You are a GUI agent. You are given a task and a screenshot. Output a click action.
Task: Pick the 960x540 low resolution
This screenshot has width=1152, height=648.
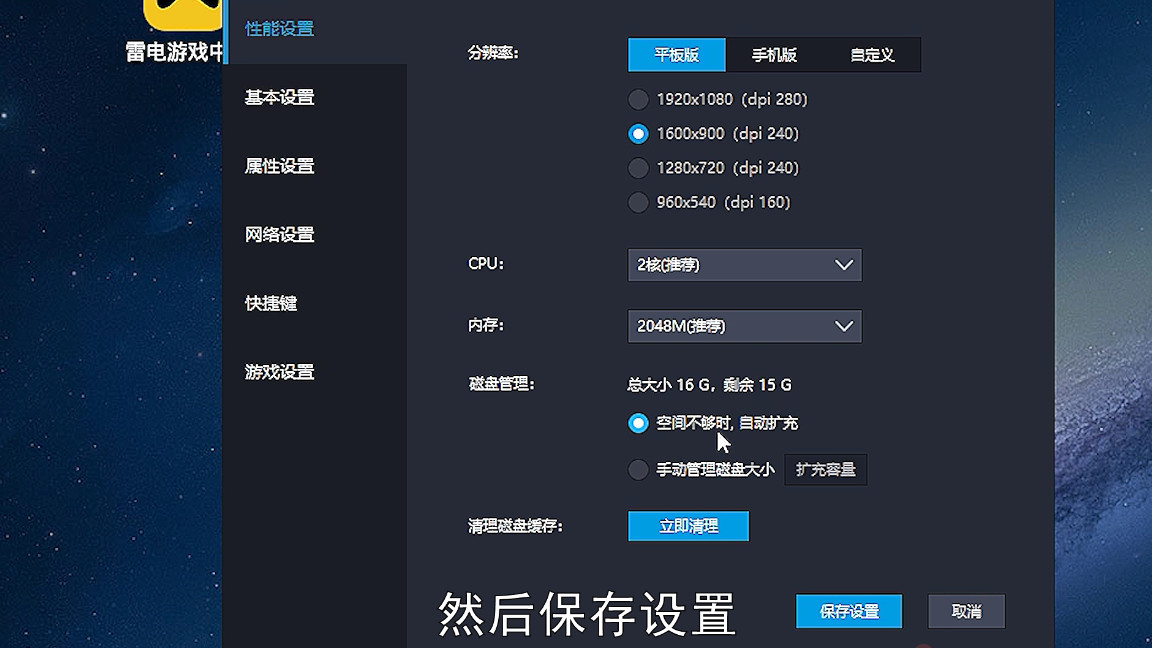coord(638,202)
